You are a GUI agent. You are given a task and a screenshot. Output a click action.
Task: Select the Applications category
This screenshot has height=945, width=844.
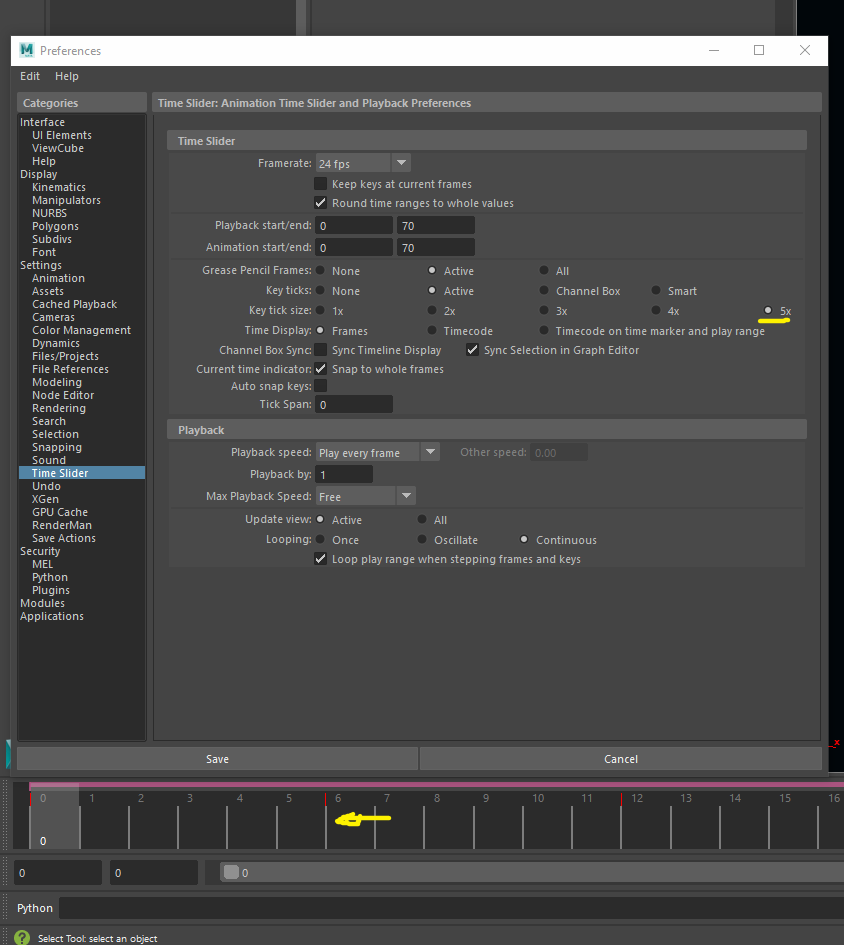click(52, 616)
